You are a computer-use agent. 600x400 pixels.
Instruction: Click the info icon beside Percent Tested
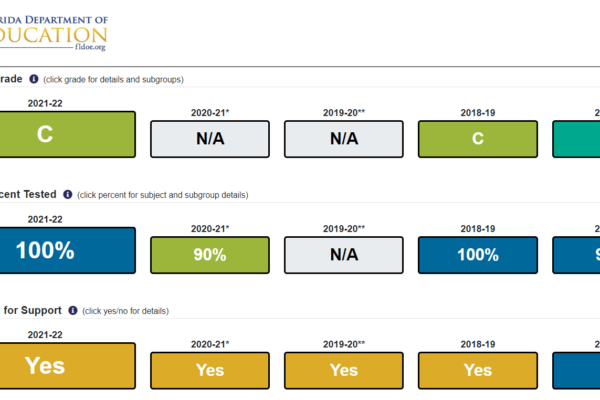68,194
